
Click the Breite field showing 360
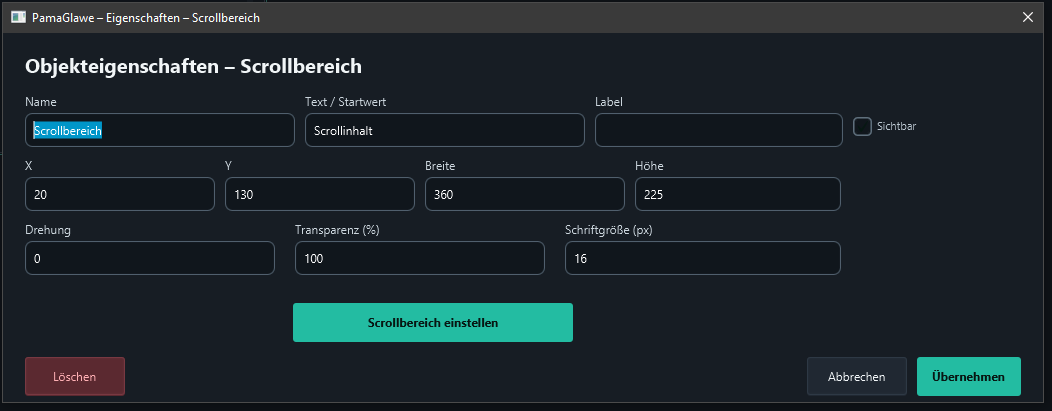coord(525,194)
